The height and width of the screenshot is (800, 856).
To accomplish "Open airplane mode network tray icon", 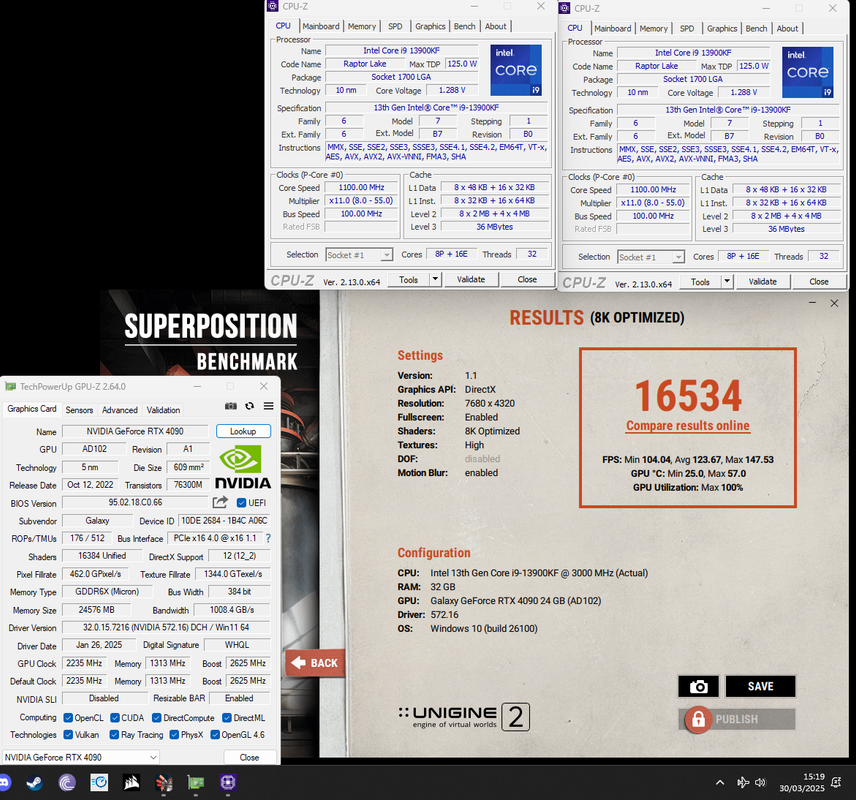I will (742, 783).
